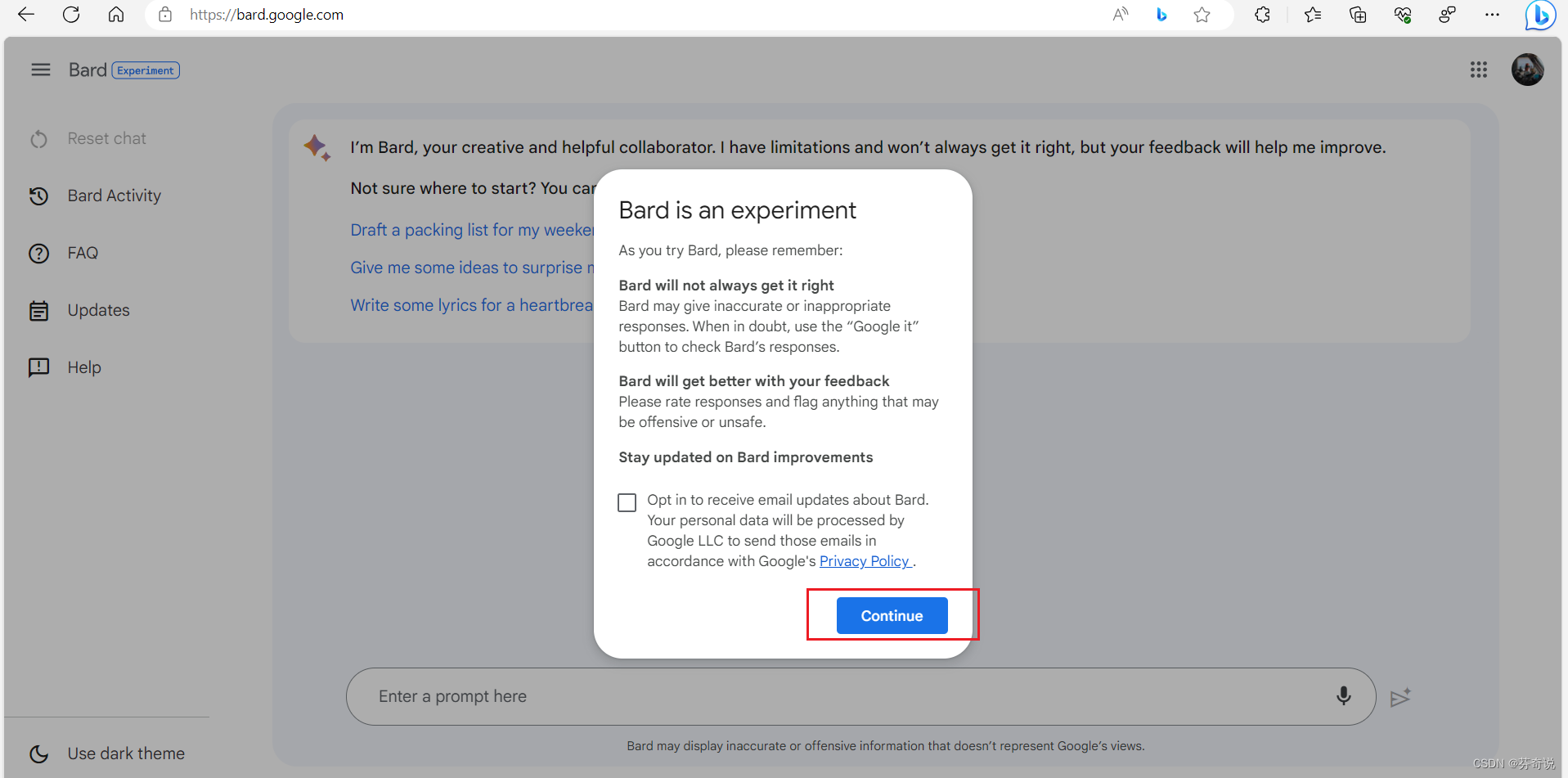Click the Continue button
The height and width of the screenshot is (778, 1568).
pyautogui.click(x=892, y=616)
